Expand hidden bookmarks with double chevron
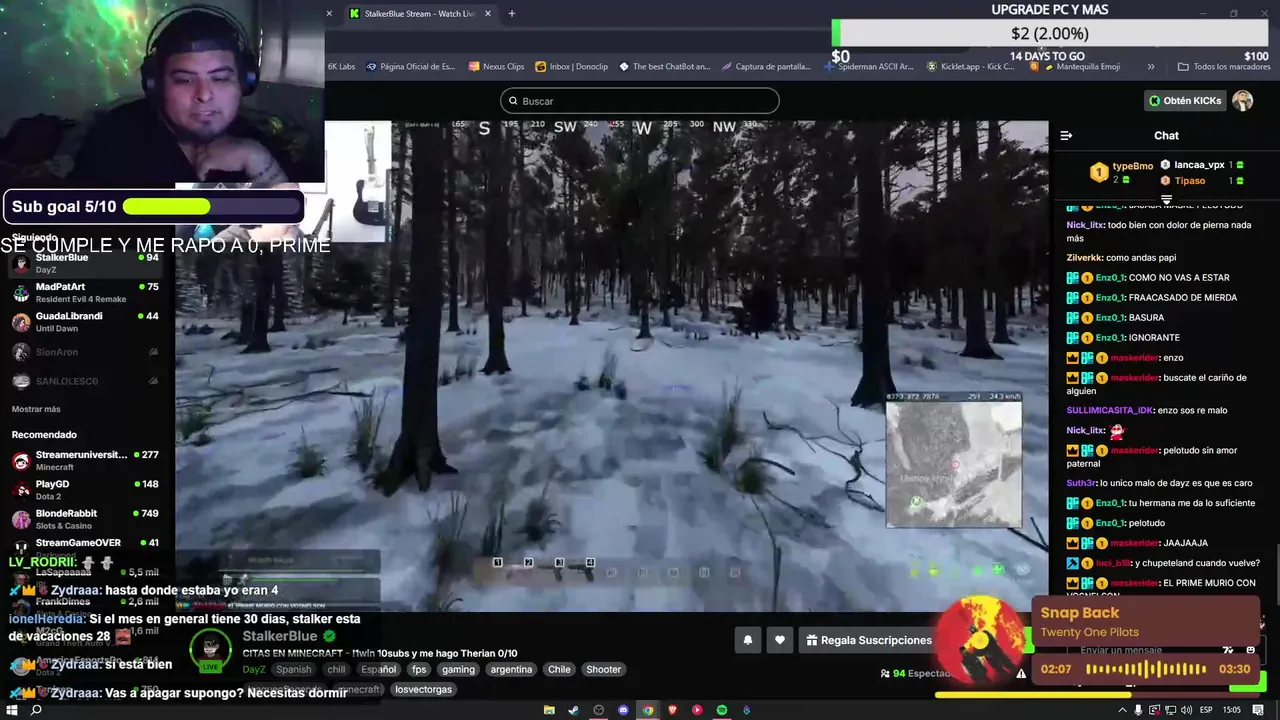 1151,67
